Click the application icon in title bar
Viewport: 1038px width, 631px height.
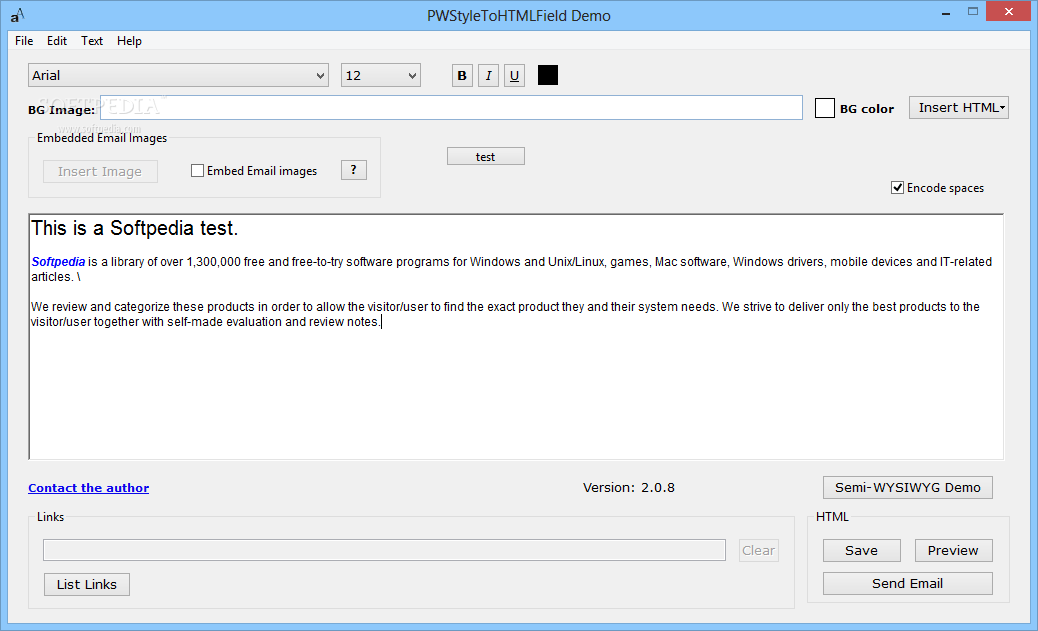tap(17, 15)
